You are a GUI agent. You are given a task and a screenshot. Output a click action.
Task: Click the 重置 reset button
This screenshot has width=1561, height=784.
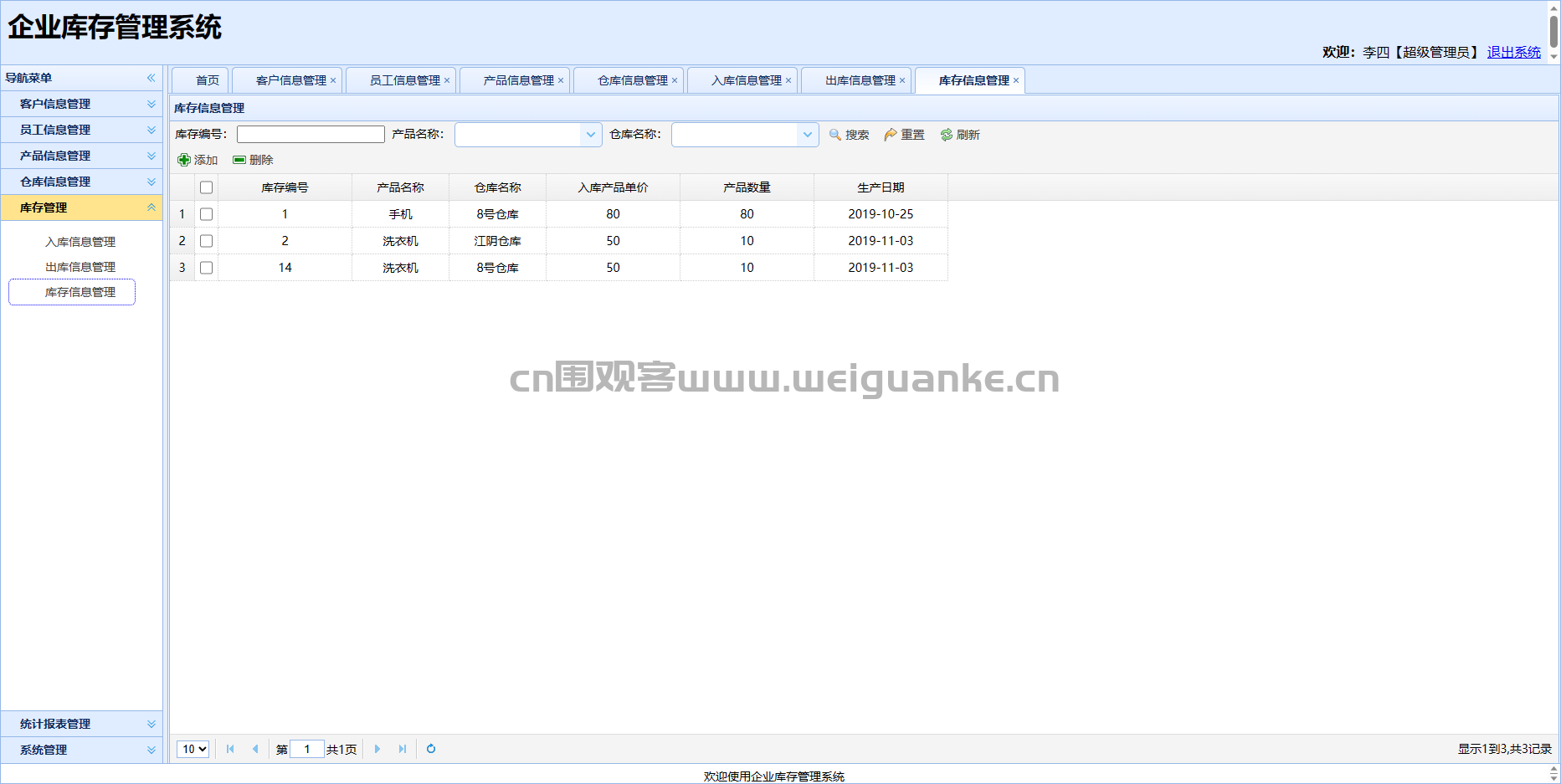click(x=904, y=135)
